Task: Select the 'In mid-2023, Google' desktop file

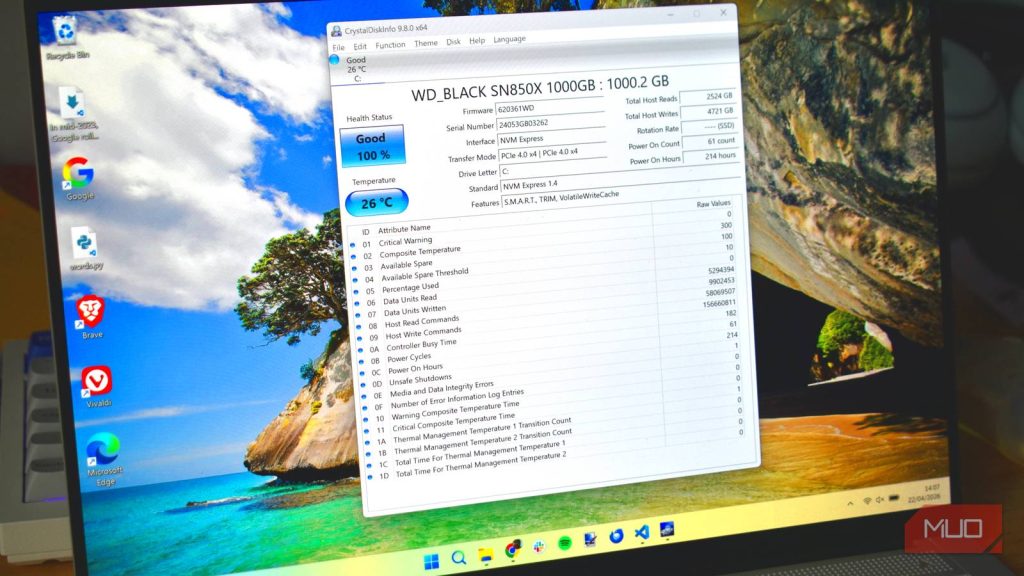Action: pos(73,115)
